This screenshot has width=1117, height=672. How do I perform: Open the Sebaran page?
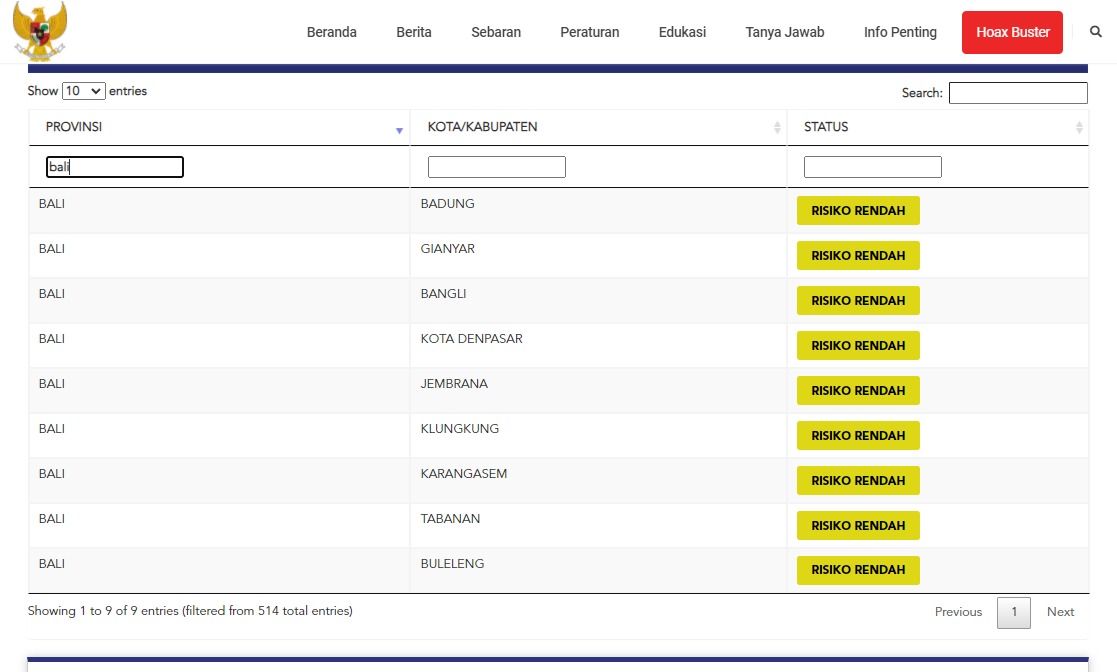(x=496, y=32)
